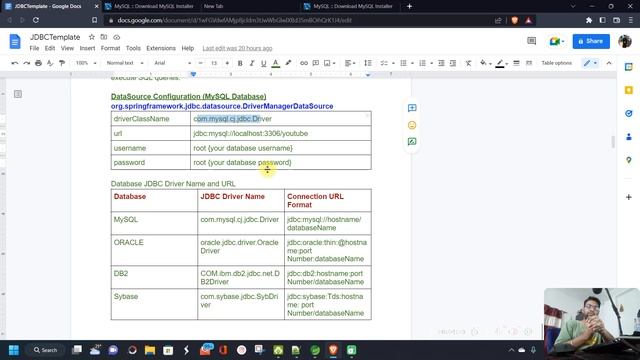Open the cell background color dropdown
The height and width of the screenshot is (360, 640).
(x=486, y=63)
